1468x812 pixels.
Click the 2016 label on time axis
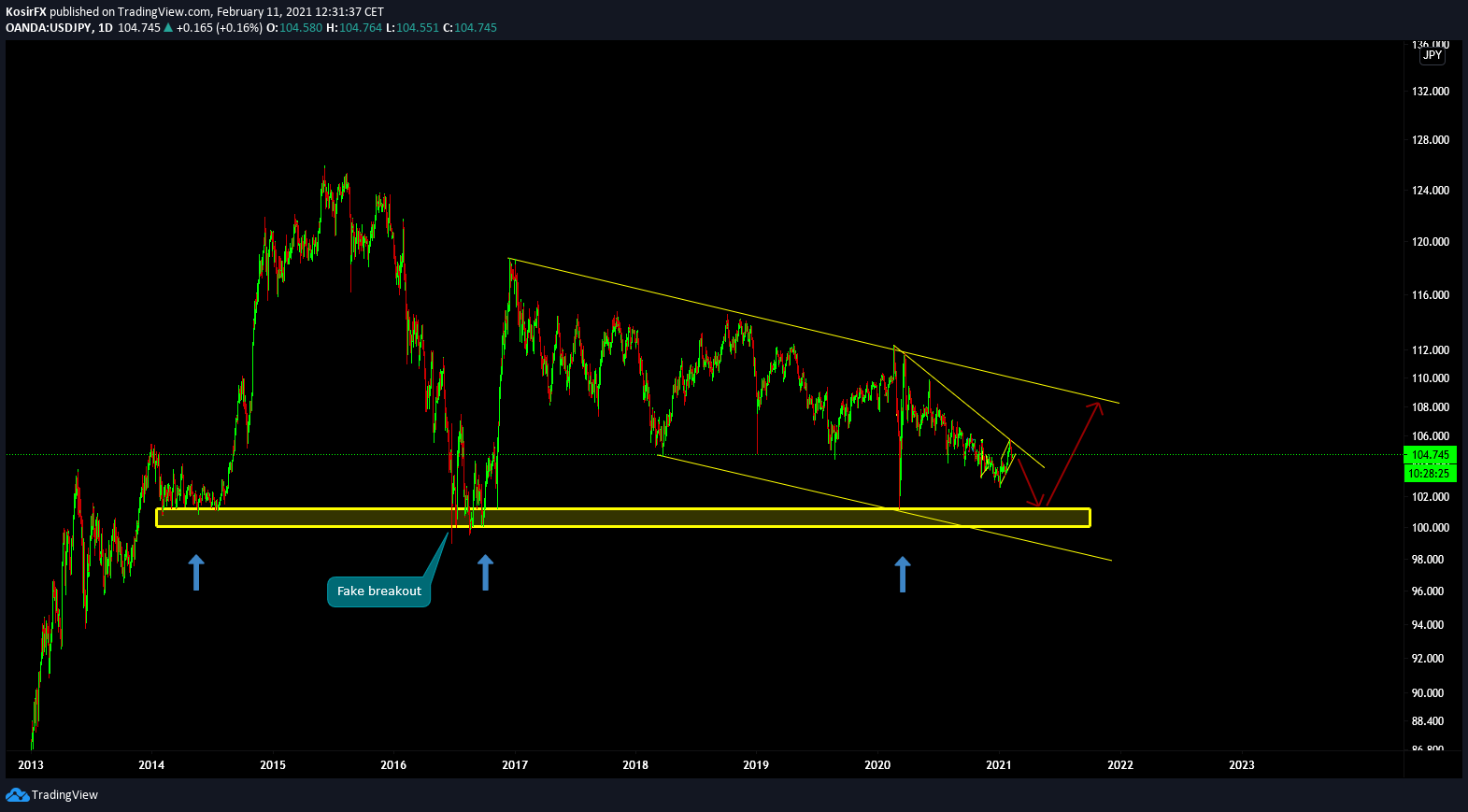pos(393,765)
